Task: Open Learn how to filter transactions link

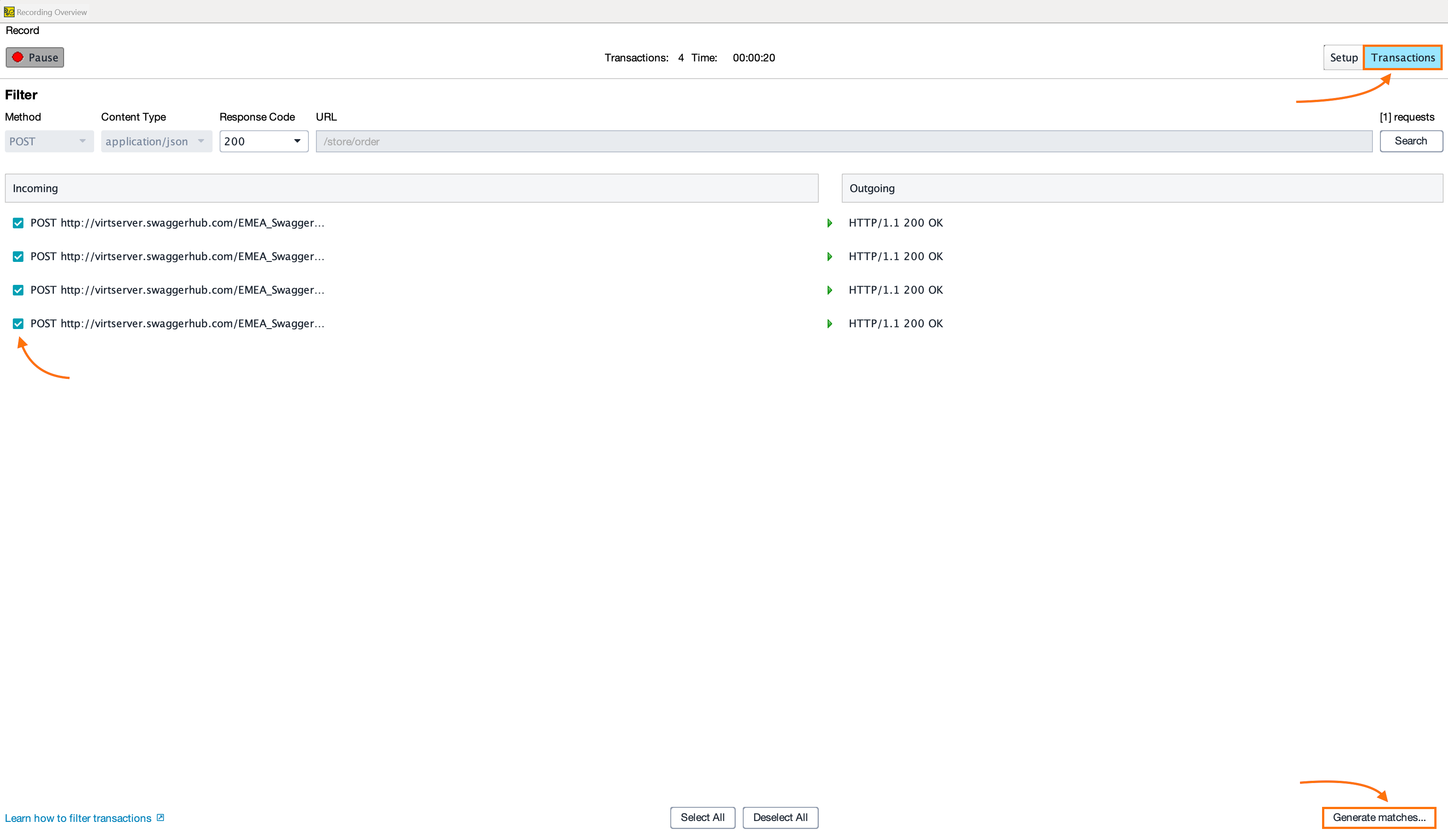Action: click(78, 818)
